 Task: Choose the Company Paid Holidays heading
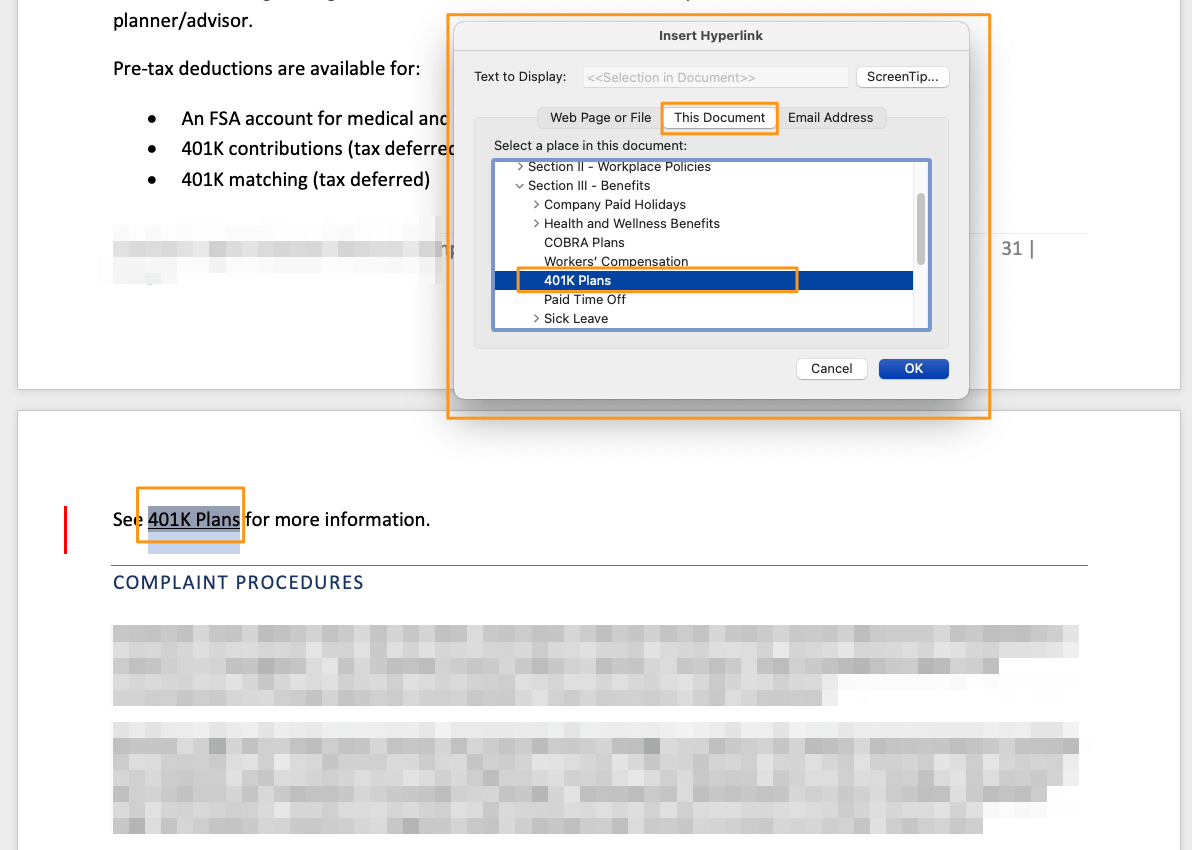pos(614,205)
